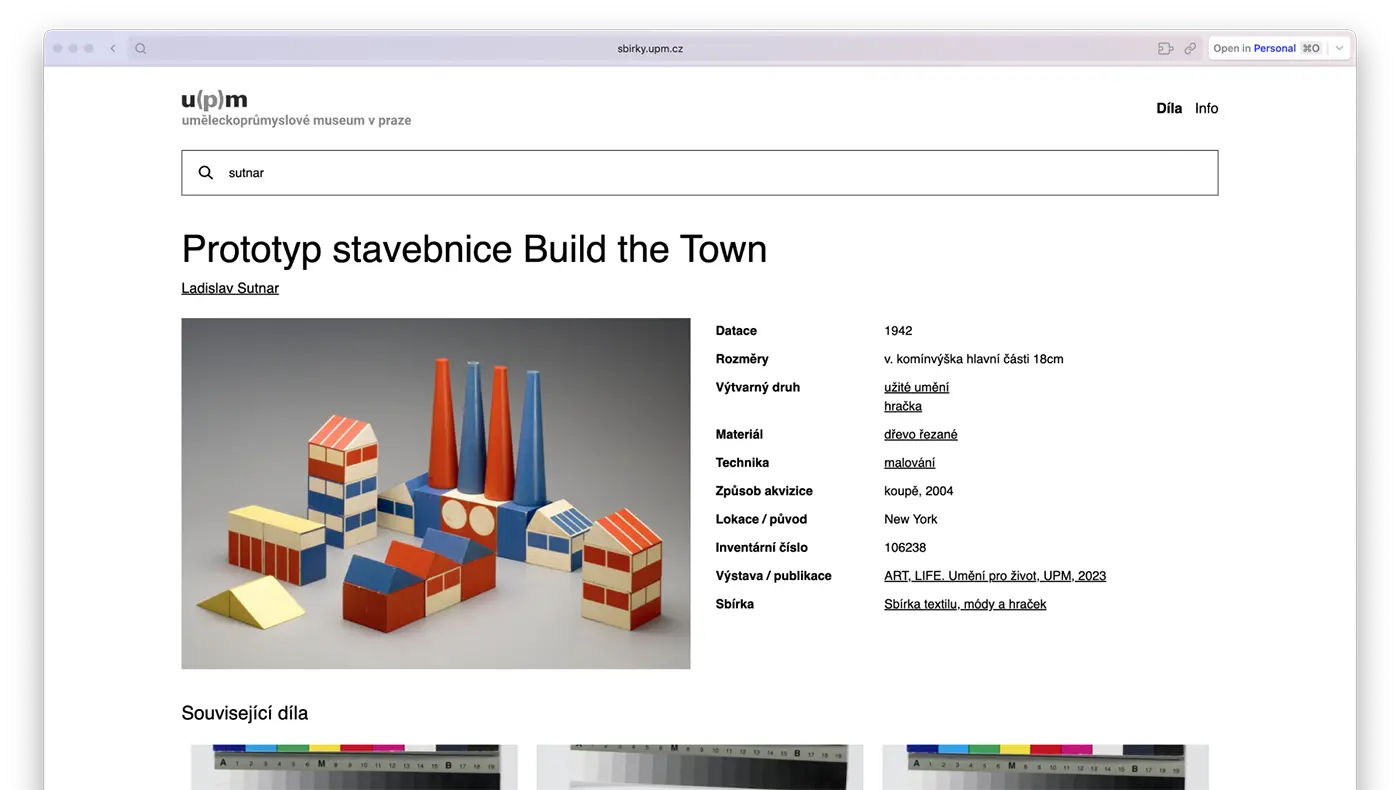The width and height of the screenshot is (1400, 790).
Task: Click the address bar search magnifier icon
Action: [141, 48]
